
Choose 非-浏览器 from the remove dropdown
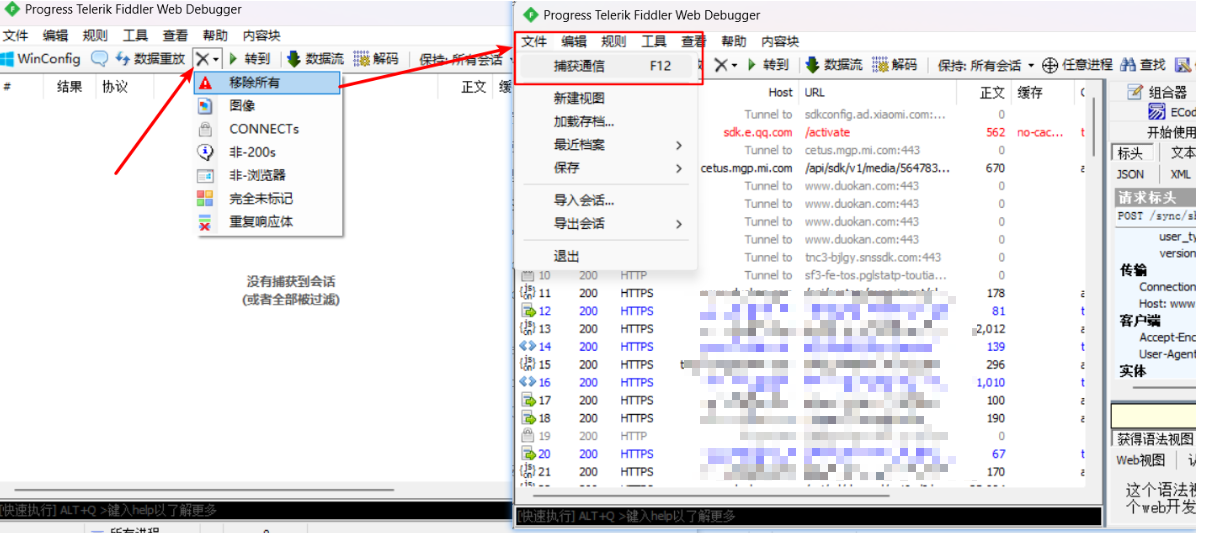267,175
